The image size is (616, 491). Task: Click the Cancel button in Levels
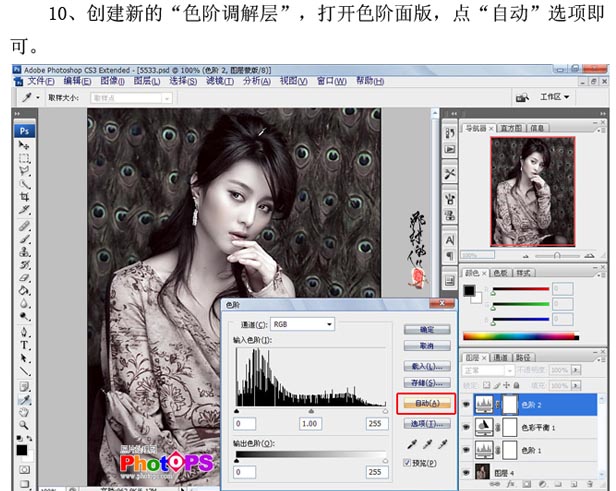click(427, 346)
